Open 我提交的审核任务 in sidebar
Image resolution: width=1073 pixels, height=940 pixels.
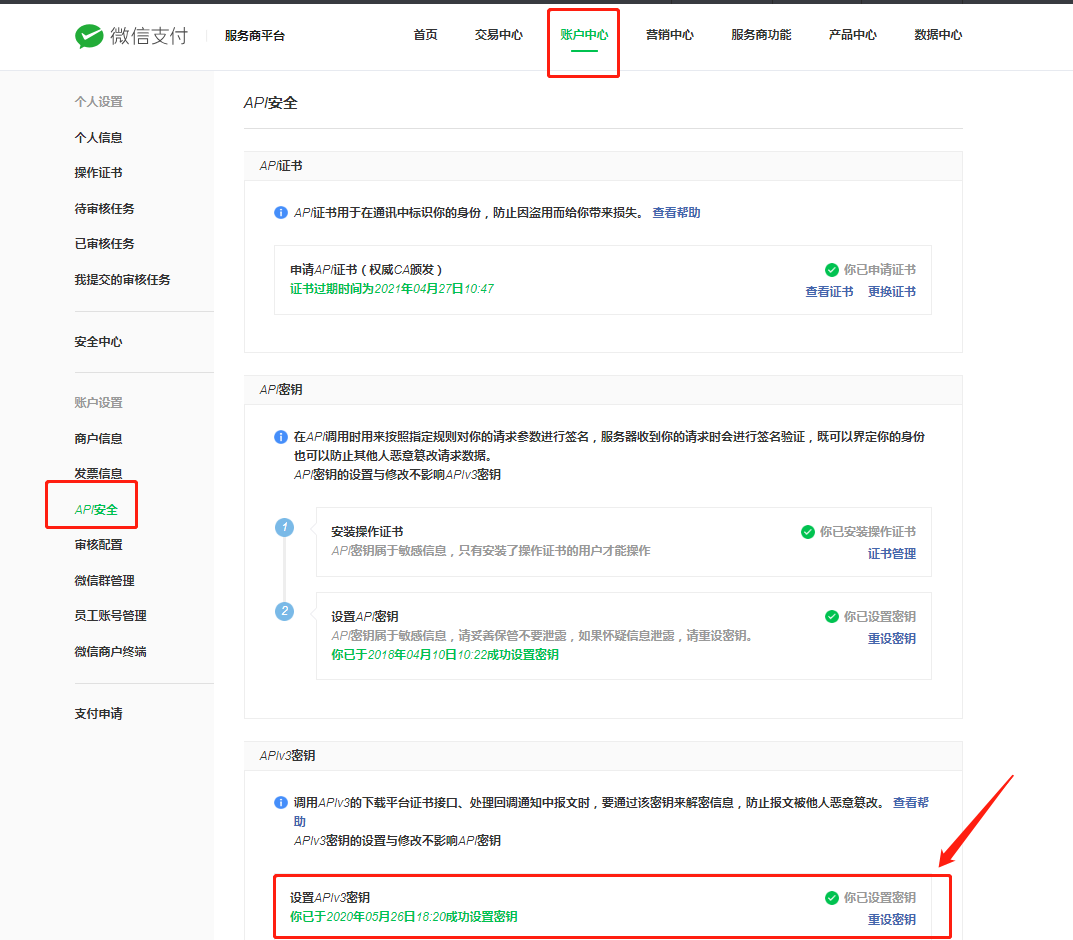122,279
